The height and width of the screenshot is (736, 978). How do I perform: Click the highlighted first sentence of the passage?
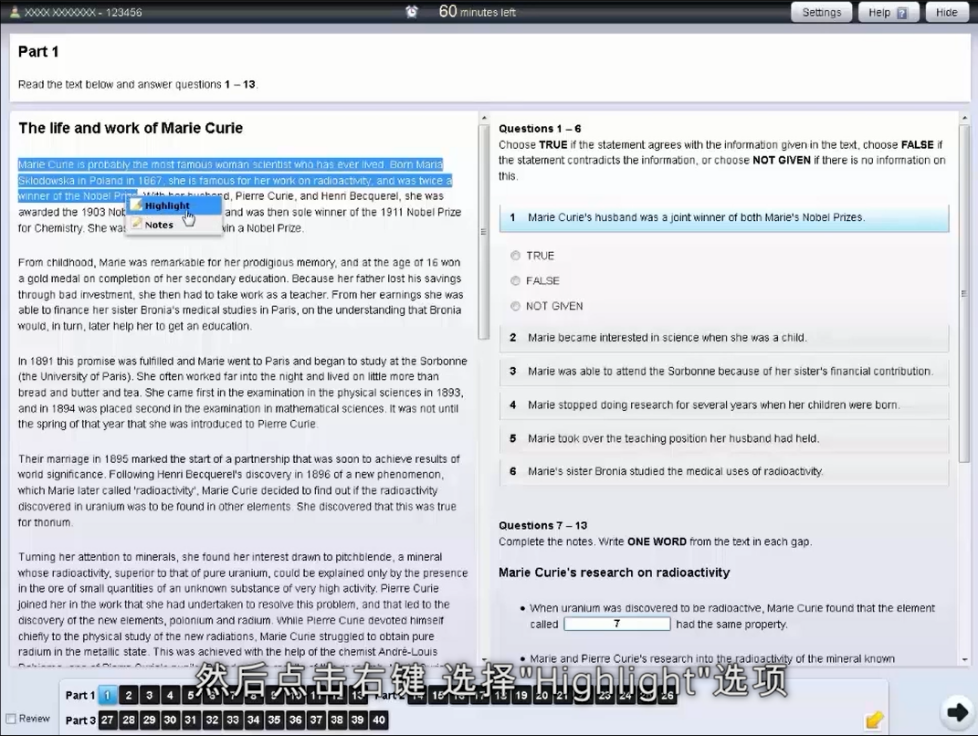(x=201, y=165)
